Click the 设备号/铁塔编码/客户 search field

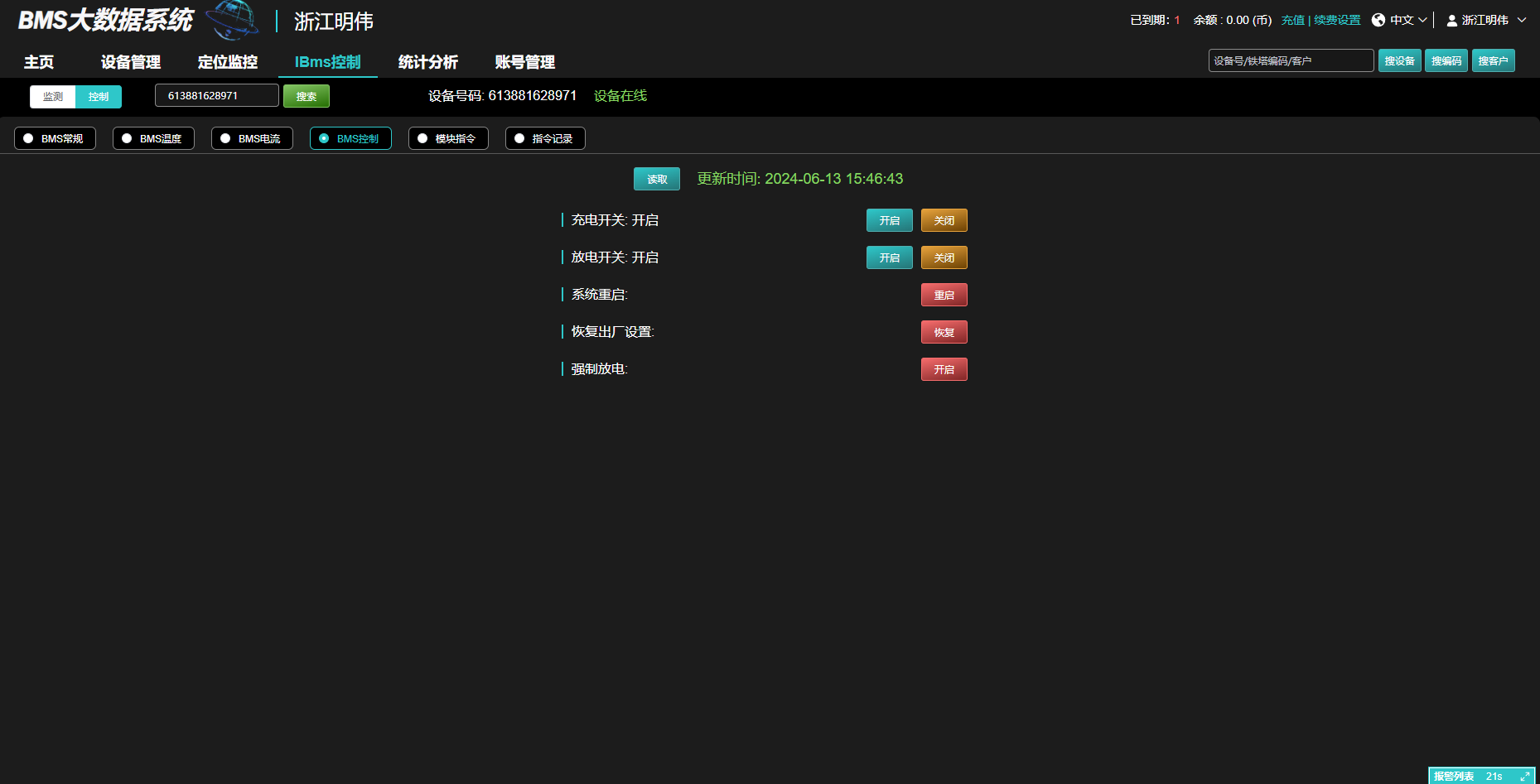coord(1290,60)
